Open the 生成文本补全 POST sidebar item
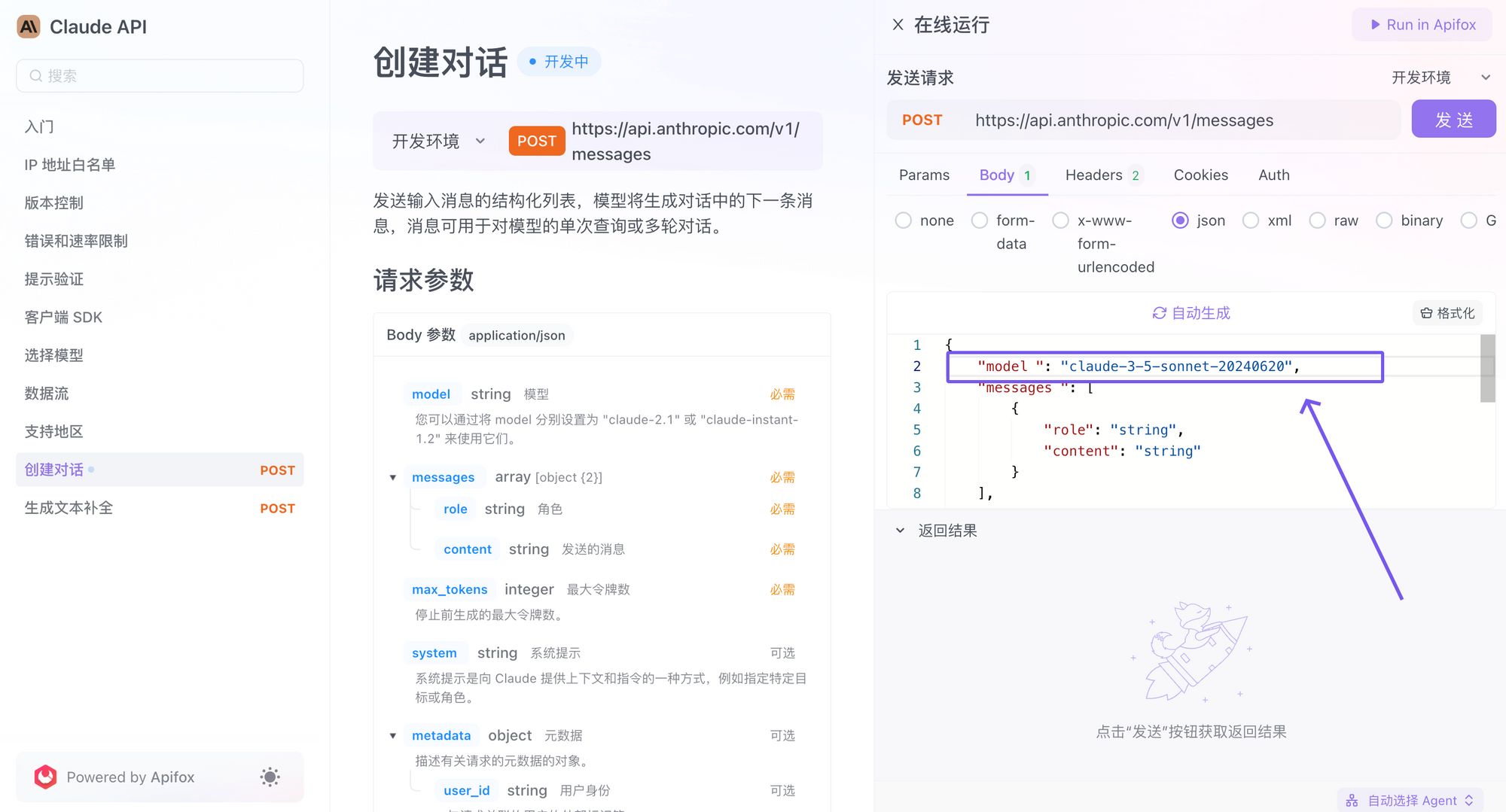The width and height of the screenshot is (1506, 812). tap(160, 508)
